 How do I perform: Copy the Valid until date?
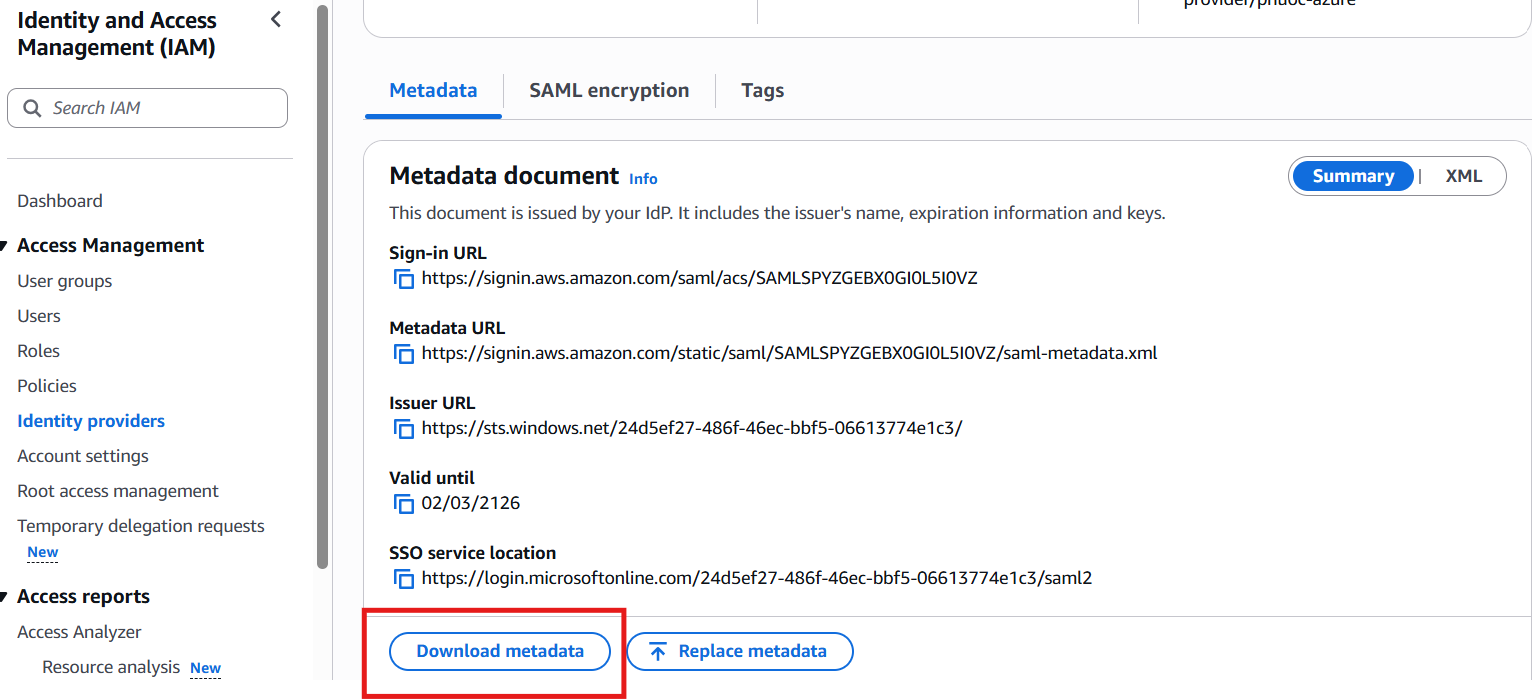coord(404,504)
